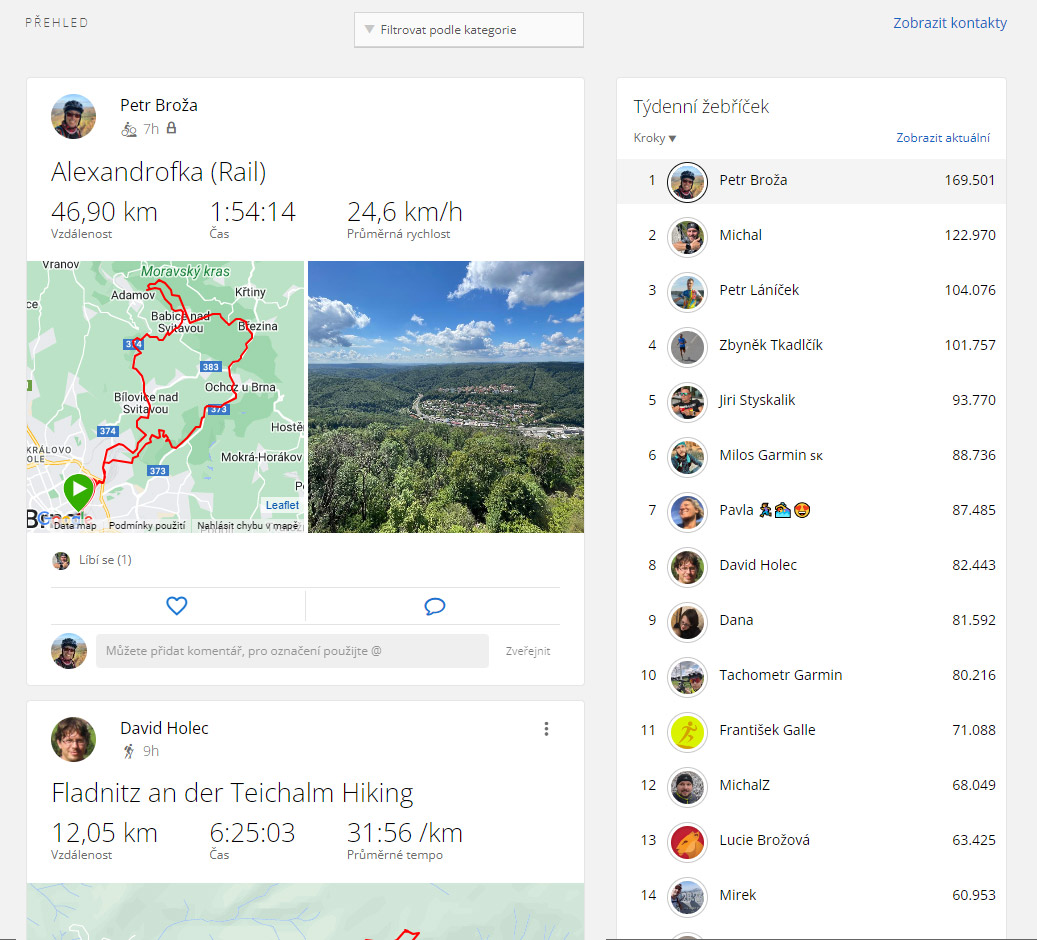
Task: Open the Fladnitz hiking map preview
Action: coord(306,912)
